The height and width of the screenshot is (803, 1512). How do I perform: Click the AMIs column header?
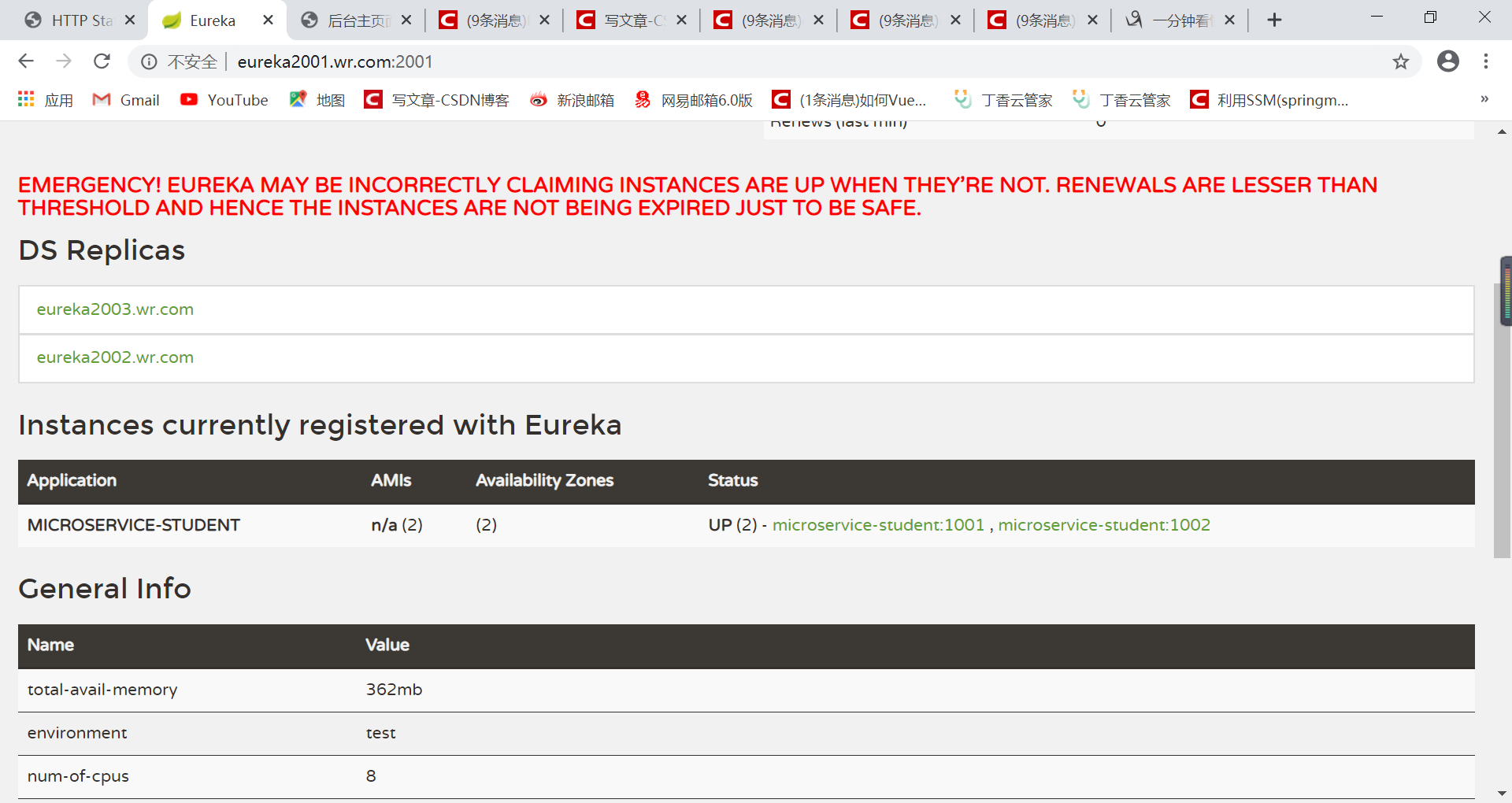tap(391, 480)
